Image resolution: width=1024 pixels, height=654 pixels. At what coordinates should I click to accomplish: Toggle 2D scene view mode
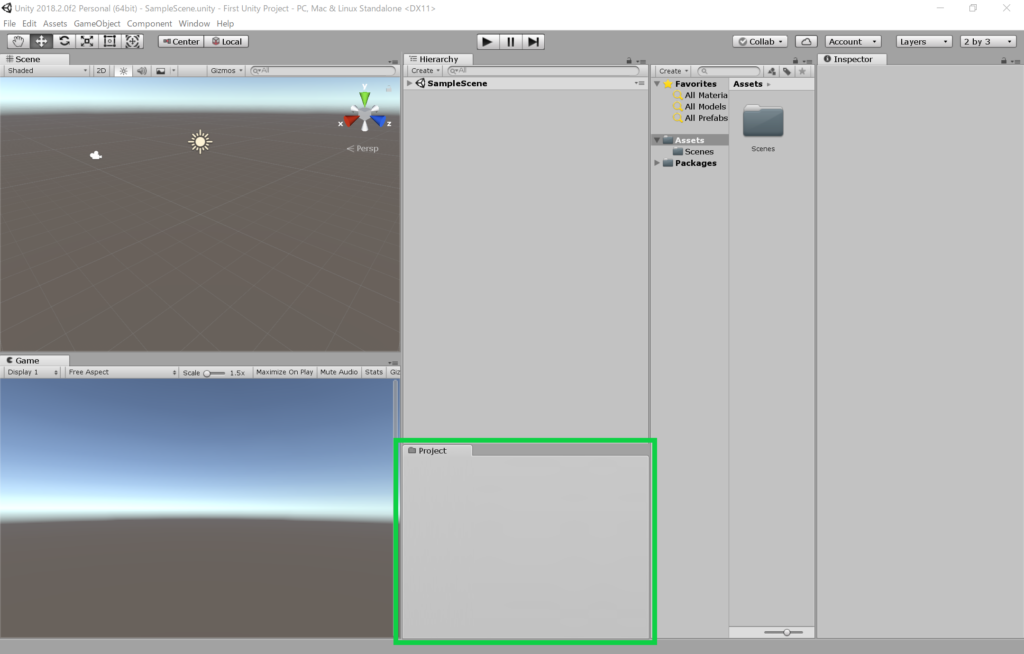pos(101,71)
